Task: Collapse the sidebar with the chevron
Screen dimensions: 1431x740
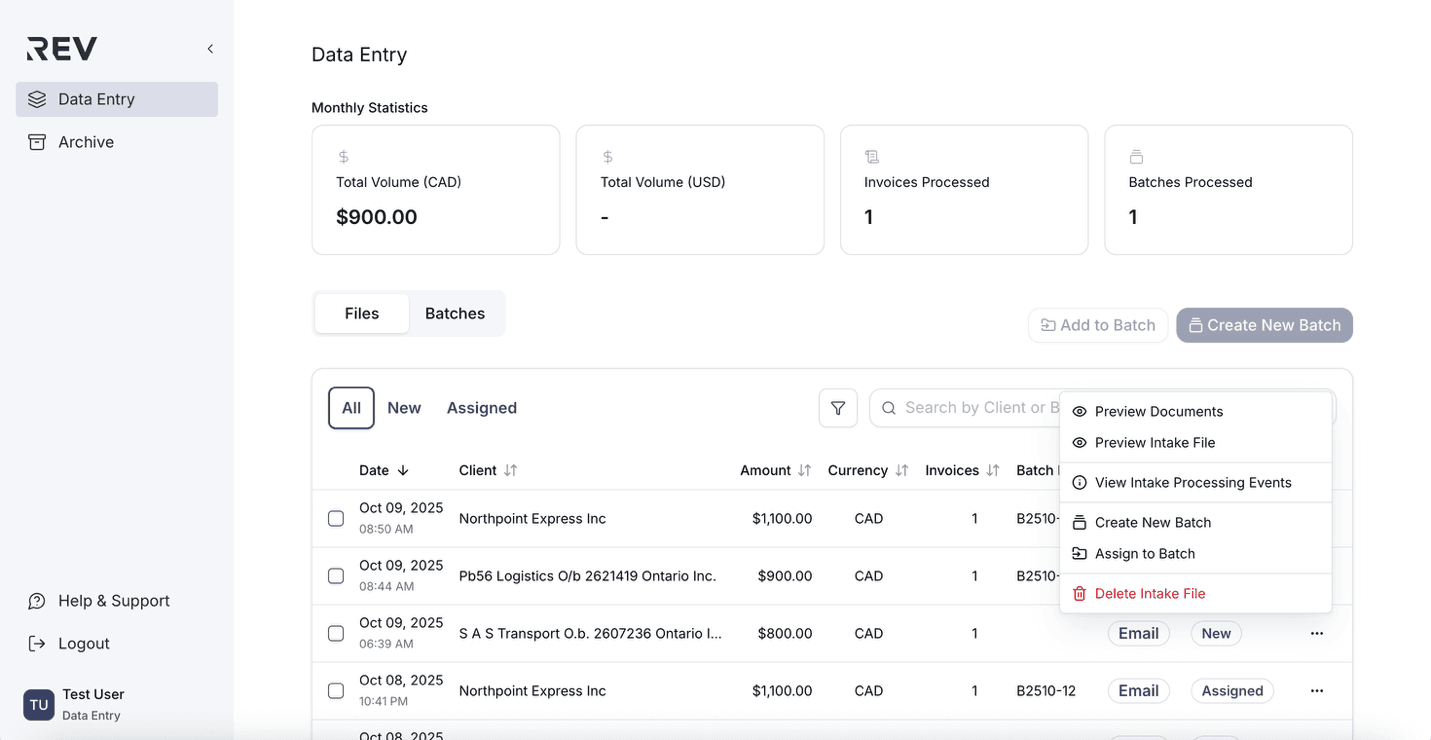Action: tap(210, 49)
